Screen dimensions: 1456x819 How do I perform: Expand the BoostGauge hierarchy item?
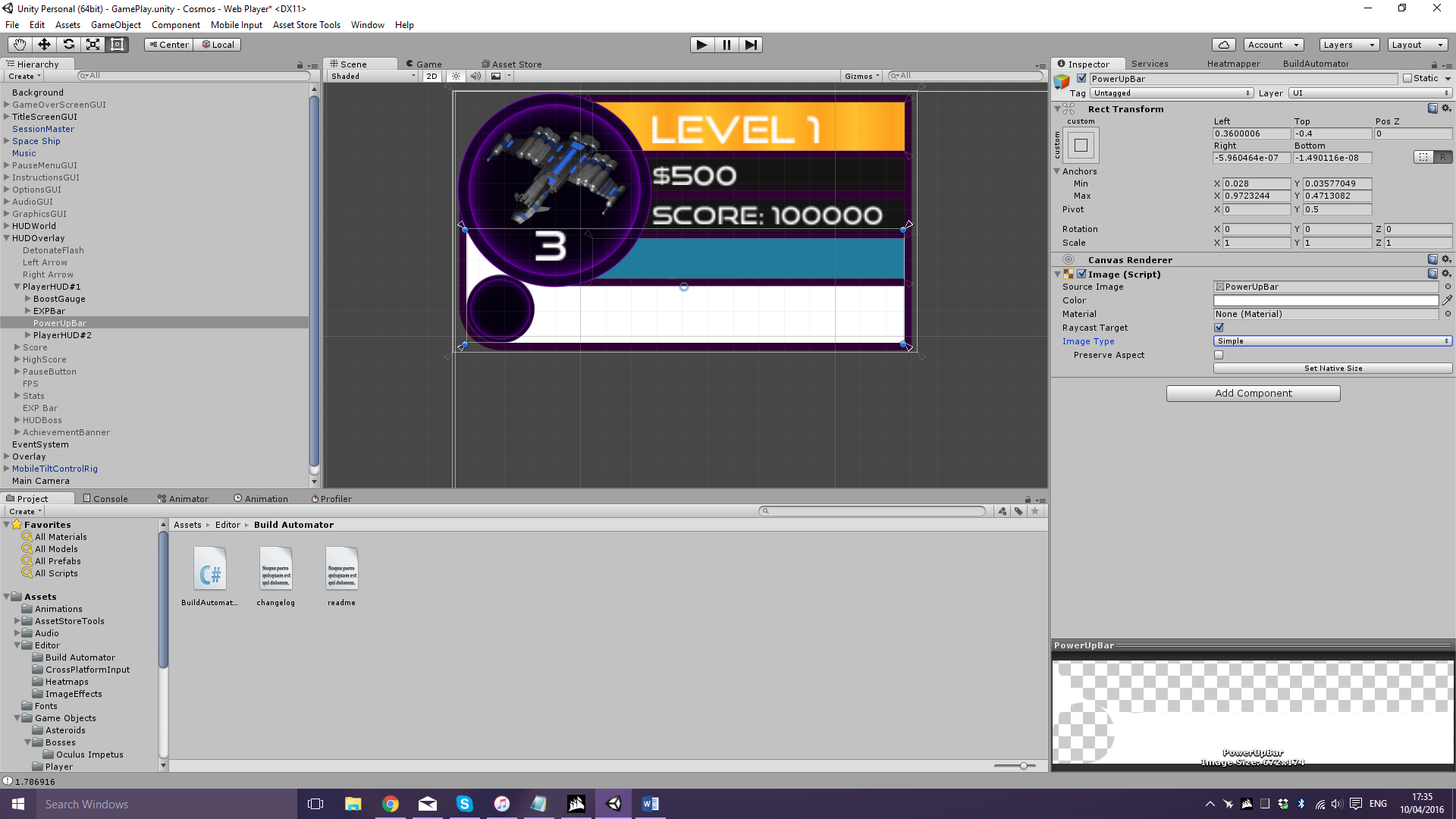(28, 299)
